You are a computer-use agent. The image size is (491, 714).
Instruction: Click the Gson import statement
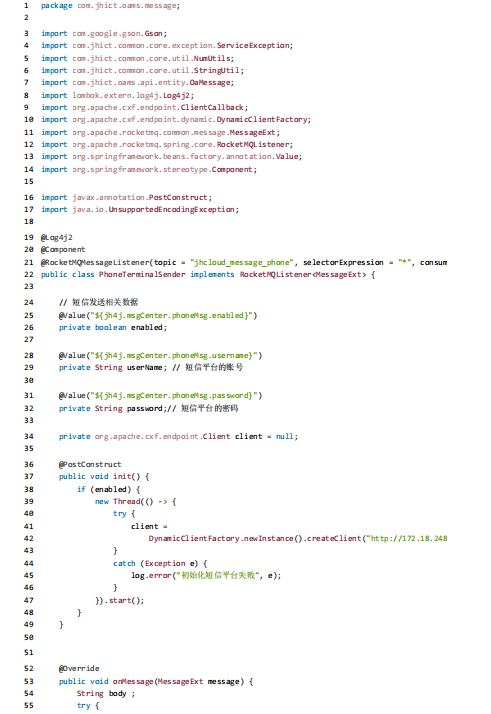pyautogui.click(x=104, y=34)
